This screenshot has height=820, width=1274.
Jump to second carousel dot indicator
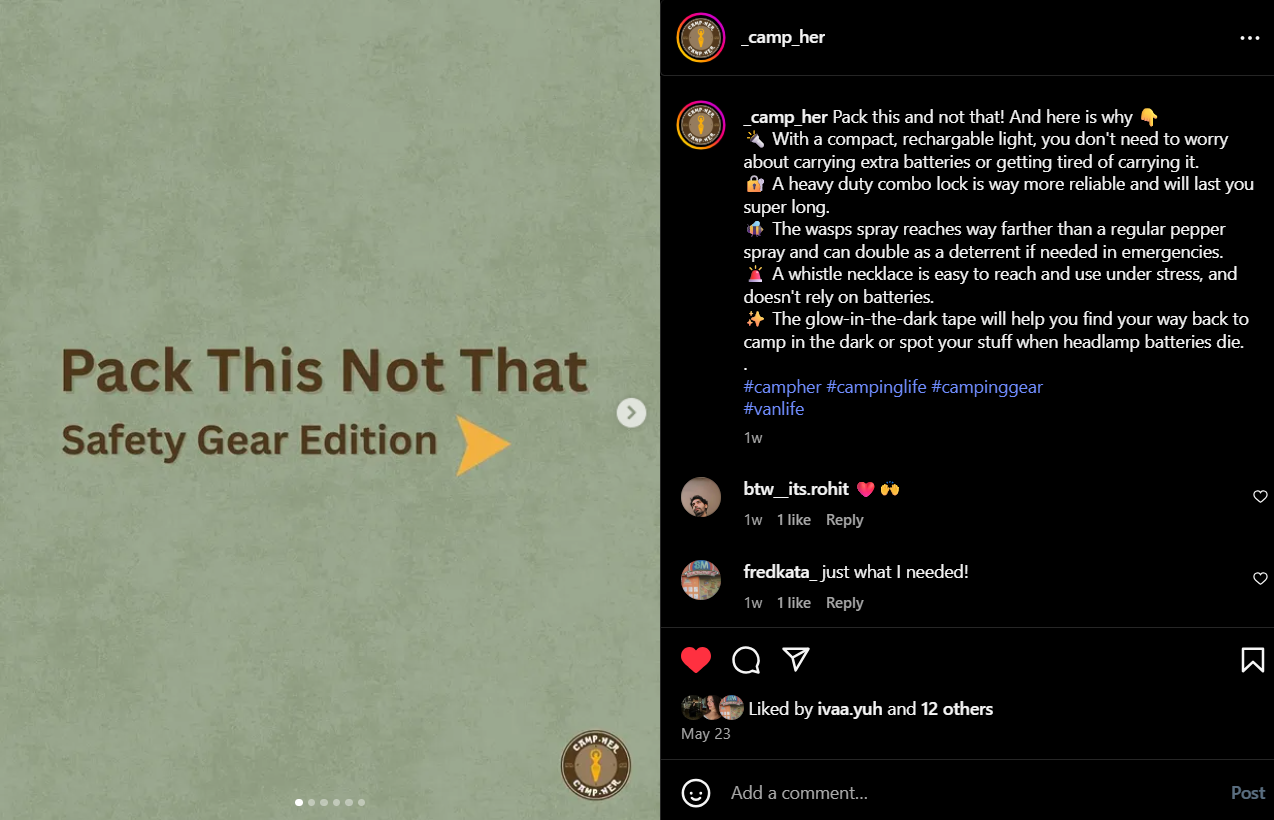pyautogui.click(x=312, y=802)
